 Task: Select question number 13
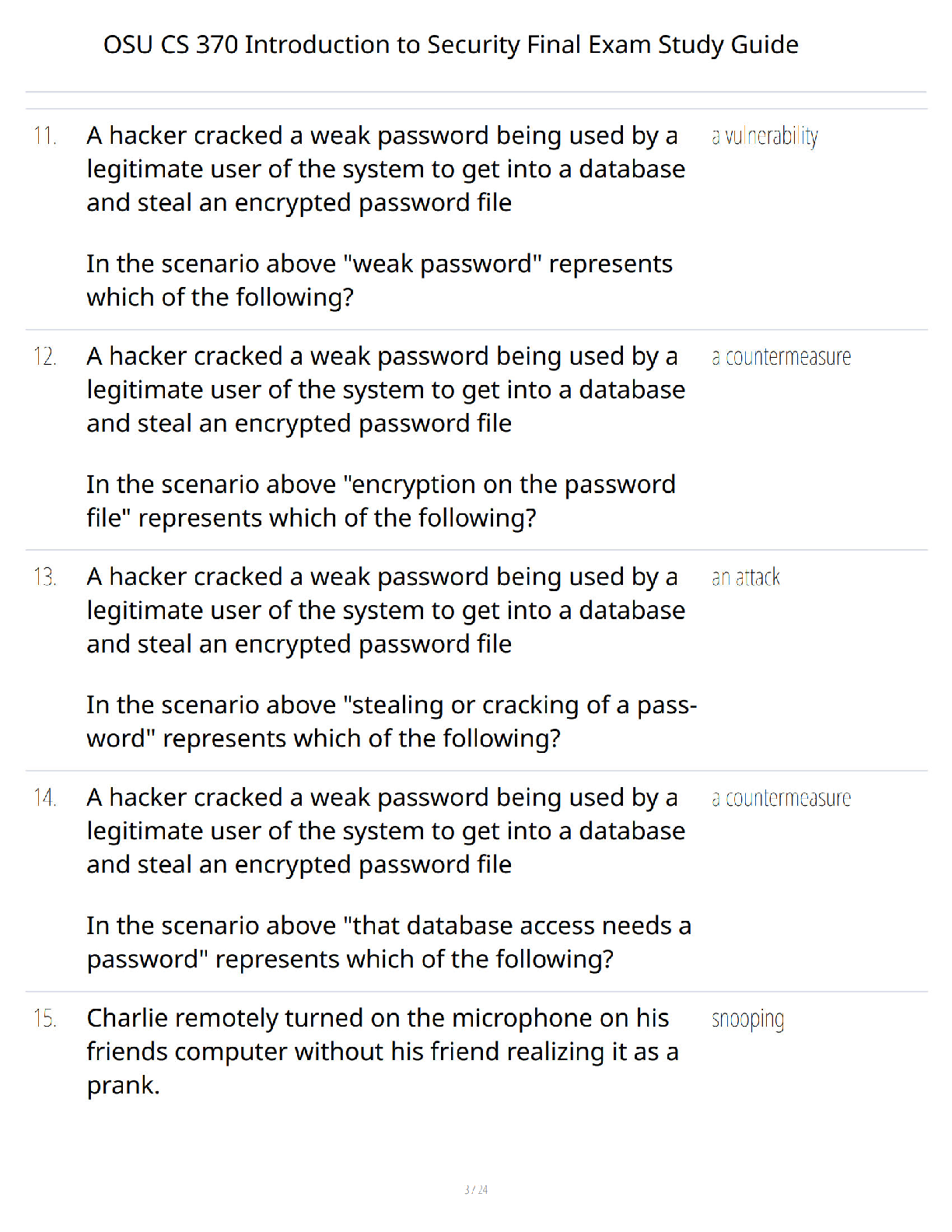pyautogui.click(x=45, y=577)
